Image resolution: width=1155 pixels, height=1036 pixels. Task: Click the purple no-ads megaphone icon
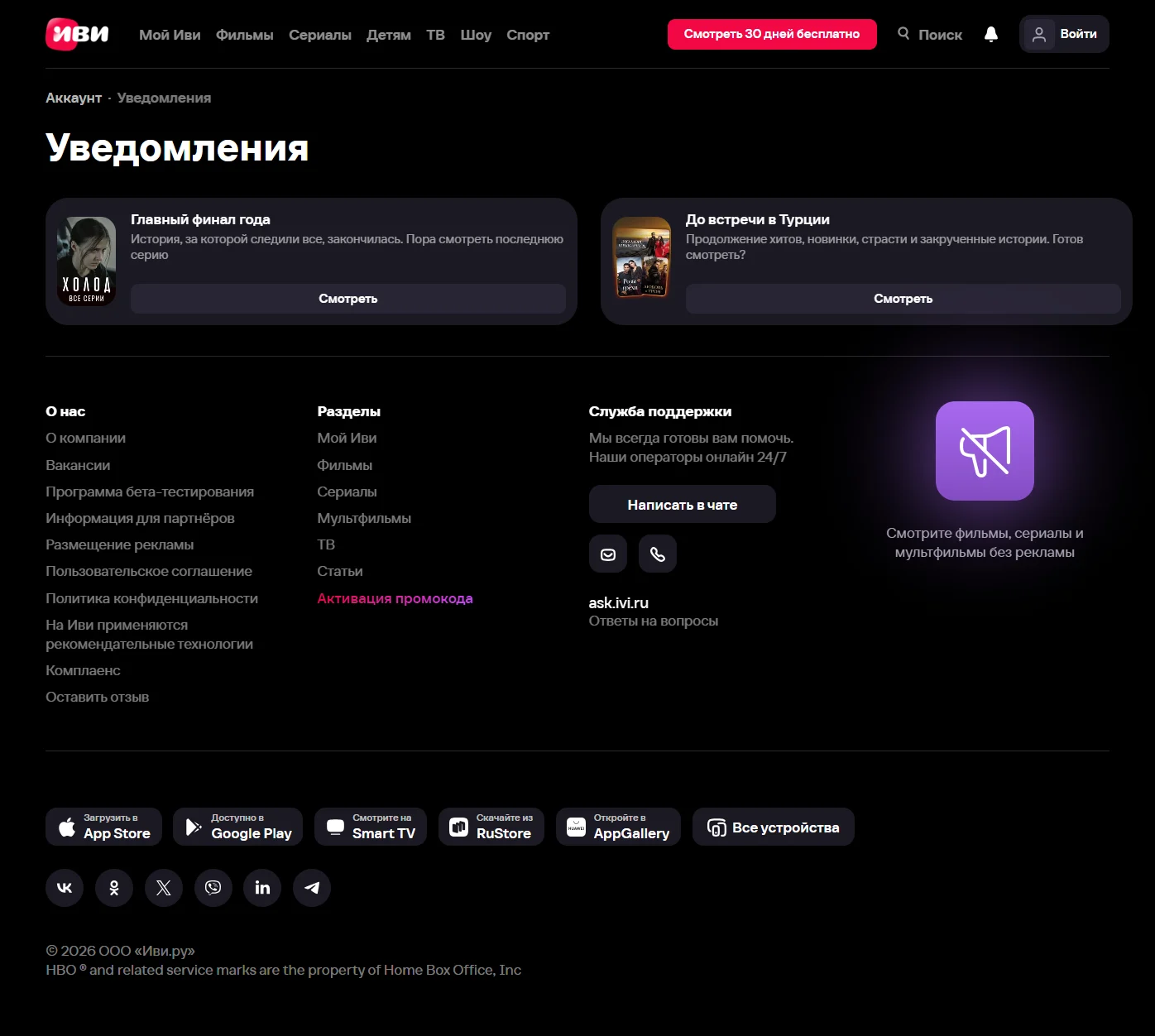985,451
